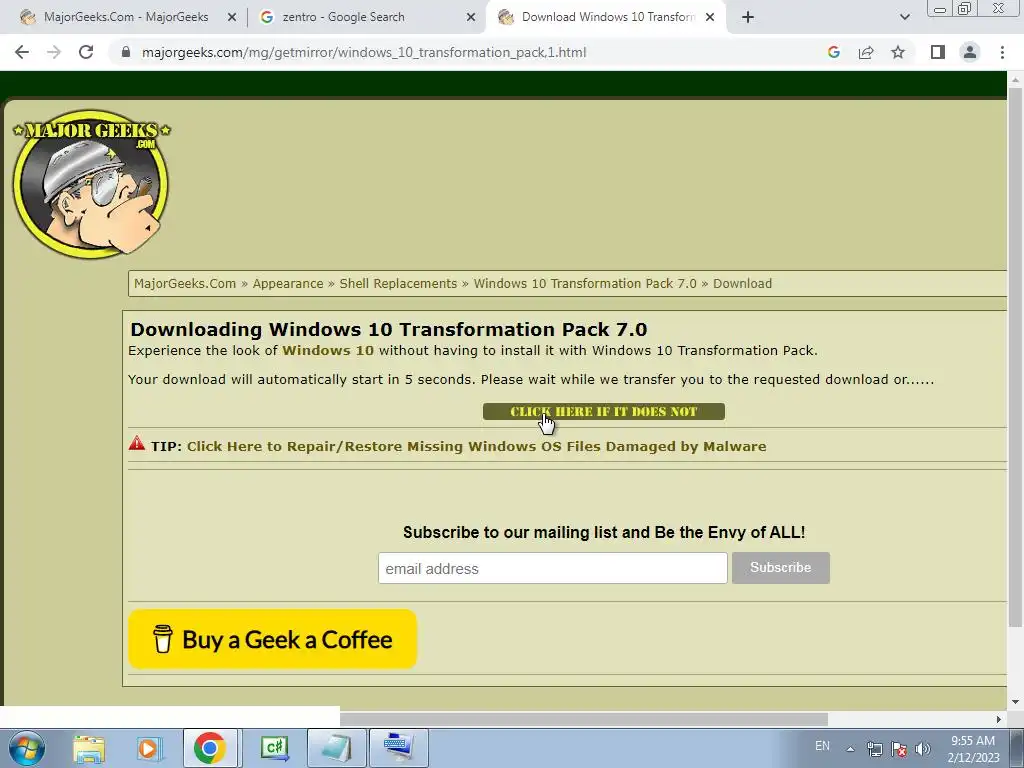Click the vertical scrollbar thumb
The width and height of the screenshot is (1024, 768).
1015,356
